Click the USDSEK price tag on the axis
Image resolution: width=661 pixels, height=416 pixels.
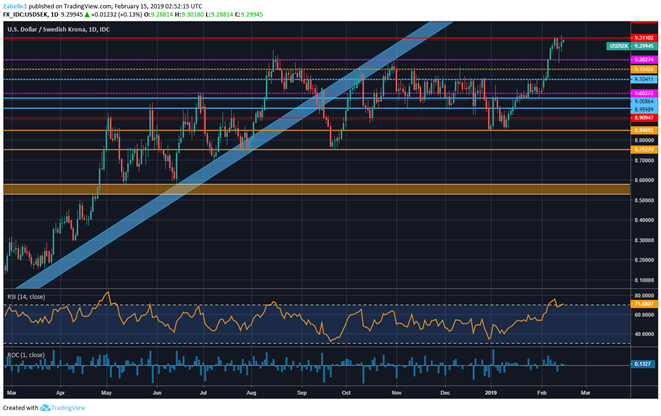(617, 46)
